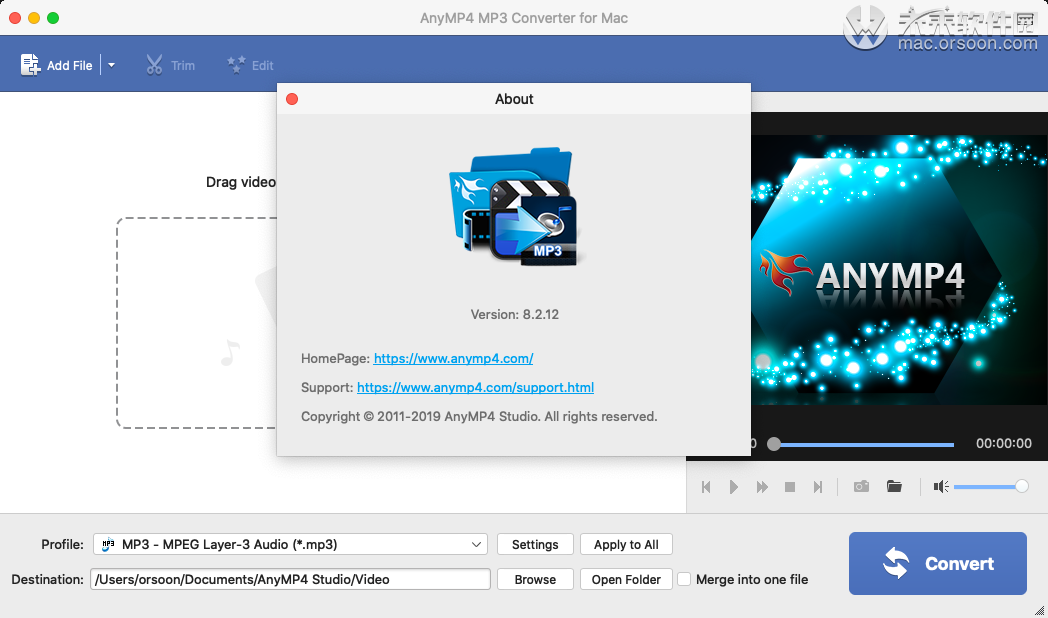1048x618 pixels.
Task: Click the MP3 profile icon in the dropdown
Action: point(108,544)
